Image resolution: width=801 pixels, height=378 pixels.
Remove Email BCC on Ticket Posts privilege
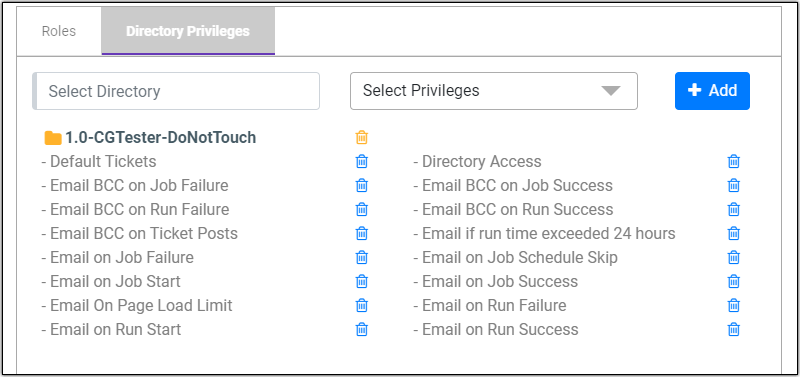(362, 233)
